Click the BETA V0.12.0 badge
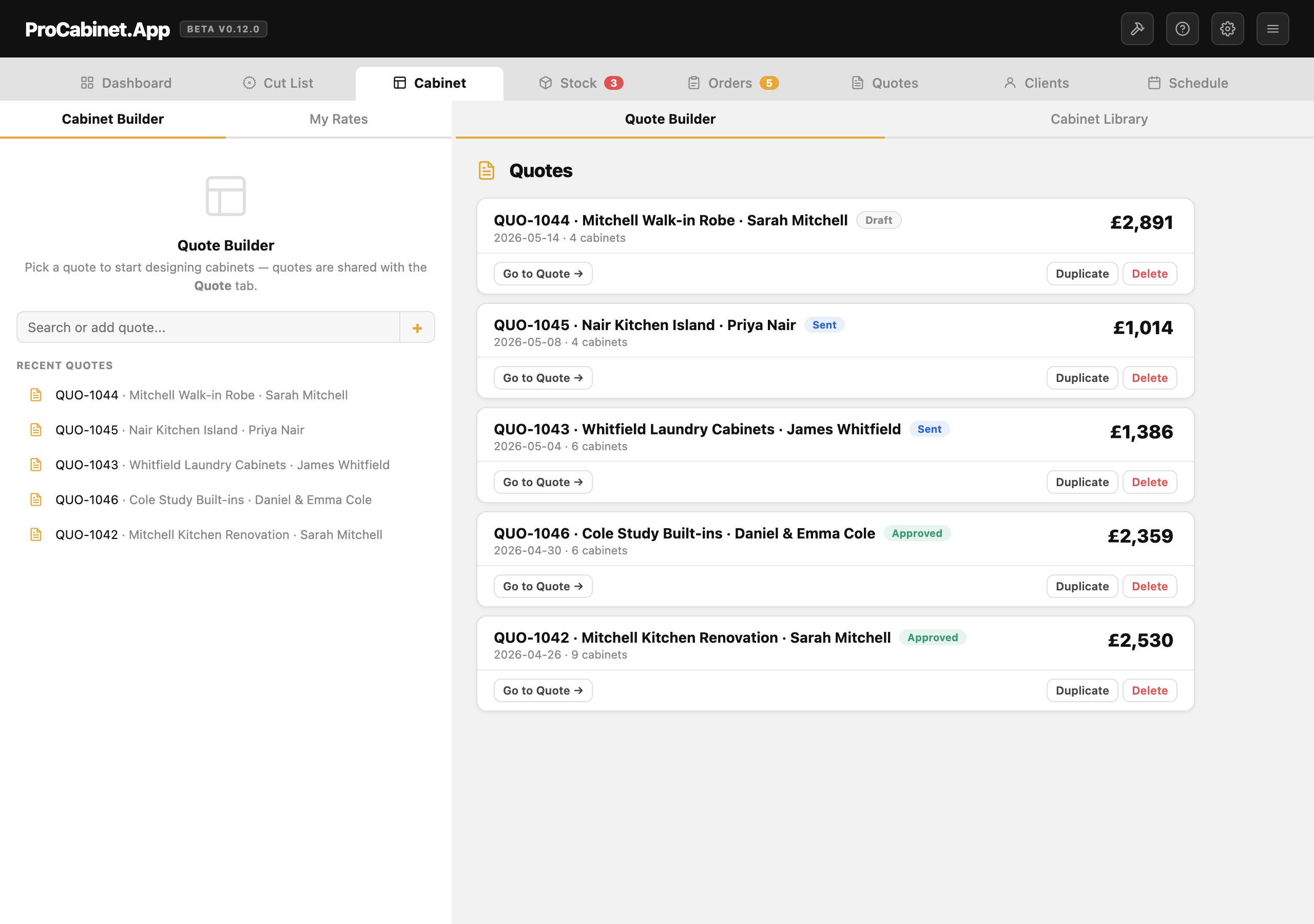Screen dimensions: 1314x924 coord(223,29)
